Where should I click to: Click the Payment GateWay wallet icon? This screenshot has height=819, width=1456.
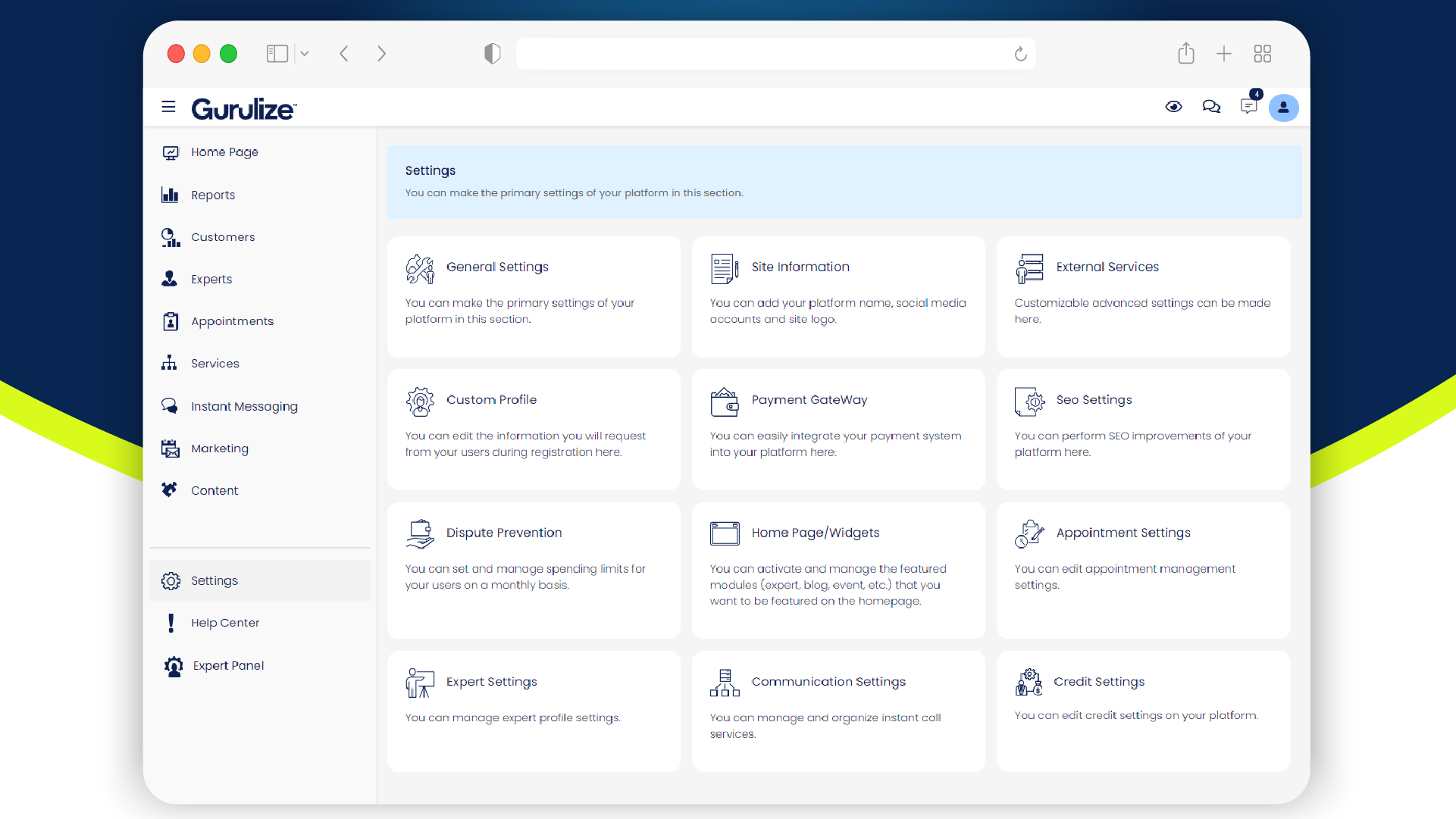click(x=725, y=402)
